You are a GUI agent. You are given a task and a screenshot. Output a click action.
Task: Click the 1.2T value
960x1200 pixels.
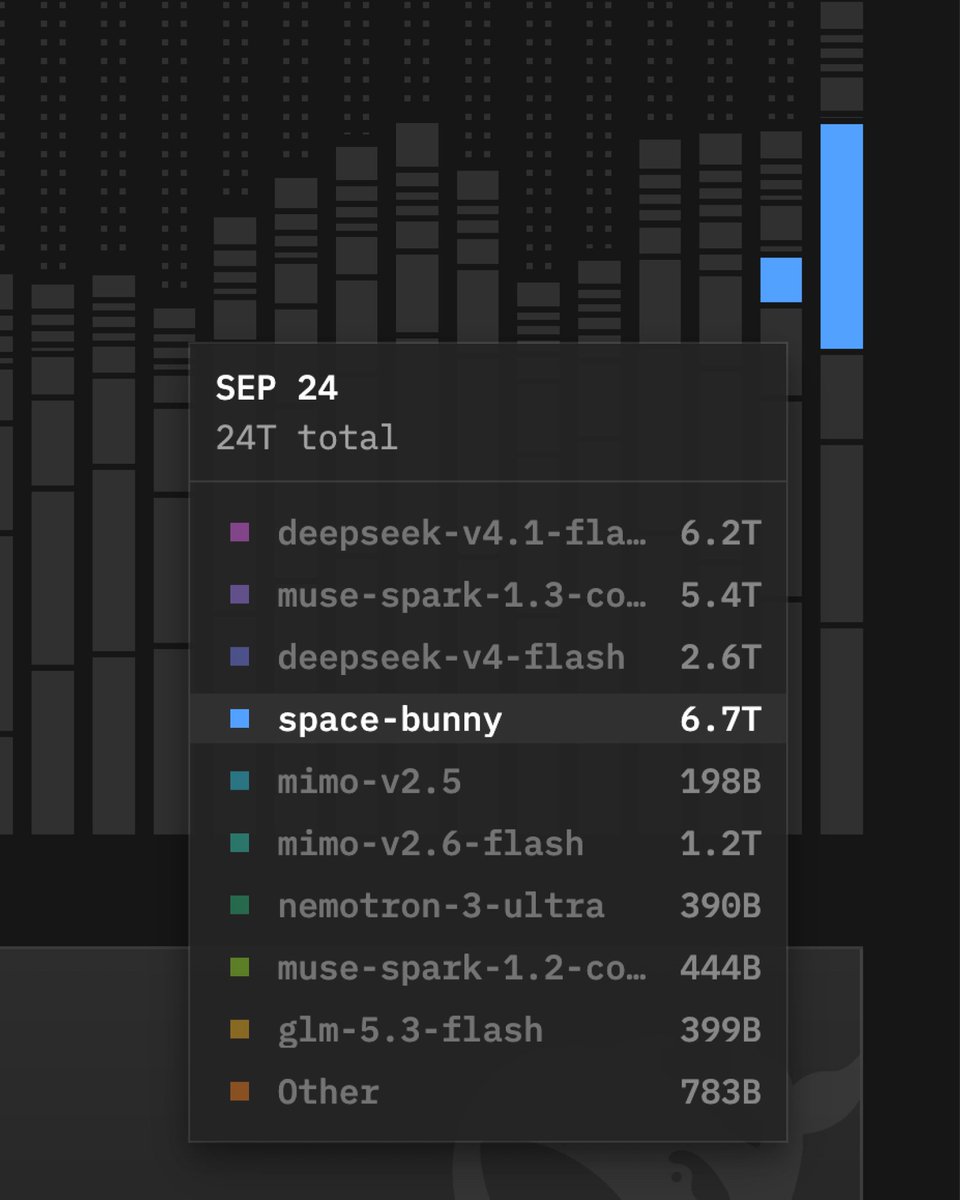coord(720,843)
